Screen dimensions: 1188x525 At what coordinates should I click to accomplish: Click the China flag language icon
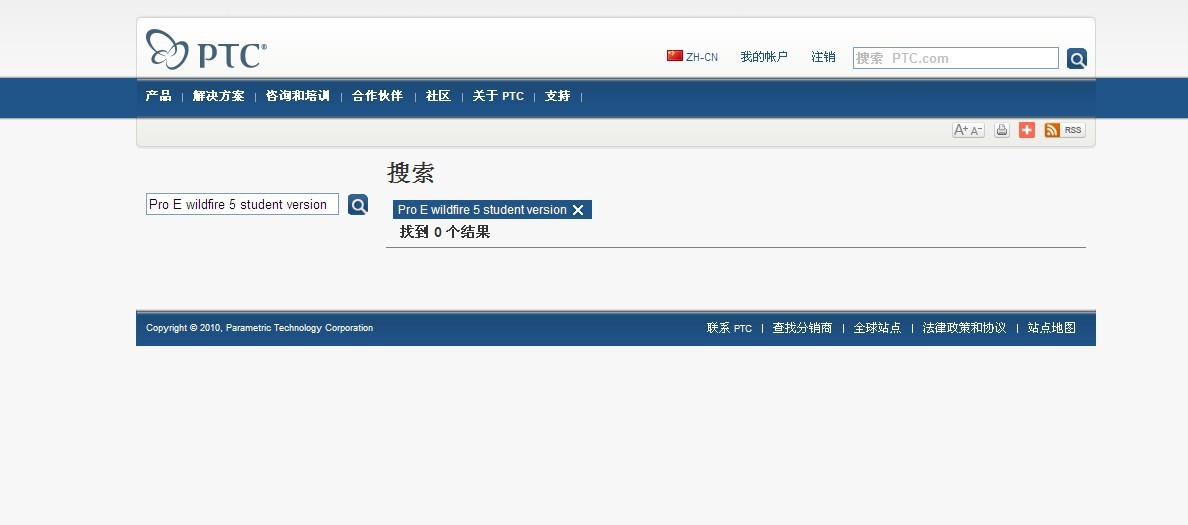click(674, 56)
